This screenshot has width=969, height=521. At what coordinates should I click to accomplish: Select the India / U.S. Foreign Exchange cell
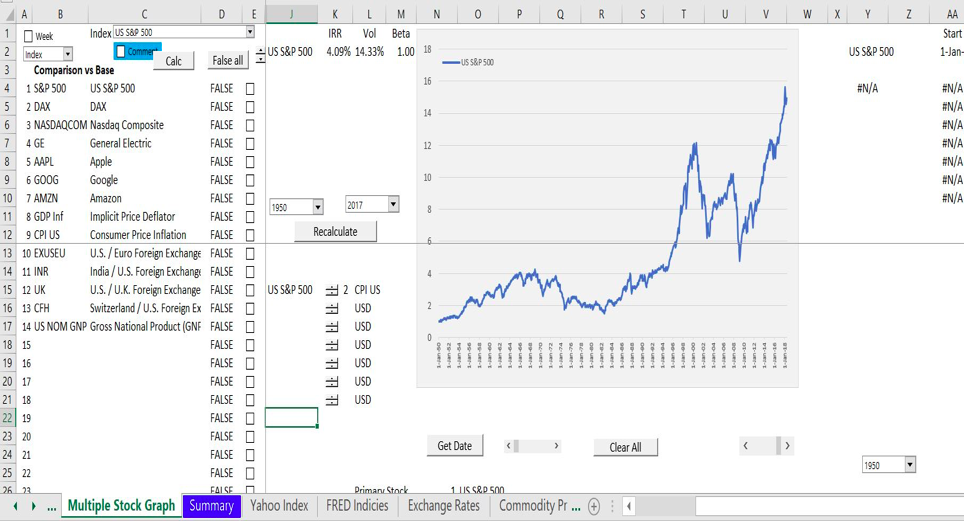pos(145,272)
